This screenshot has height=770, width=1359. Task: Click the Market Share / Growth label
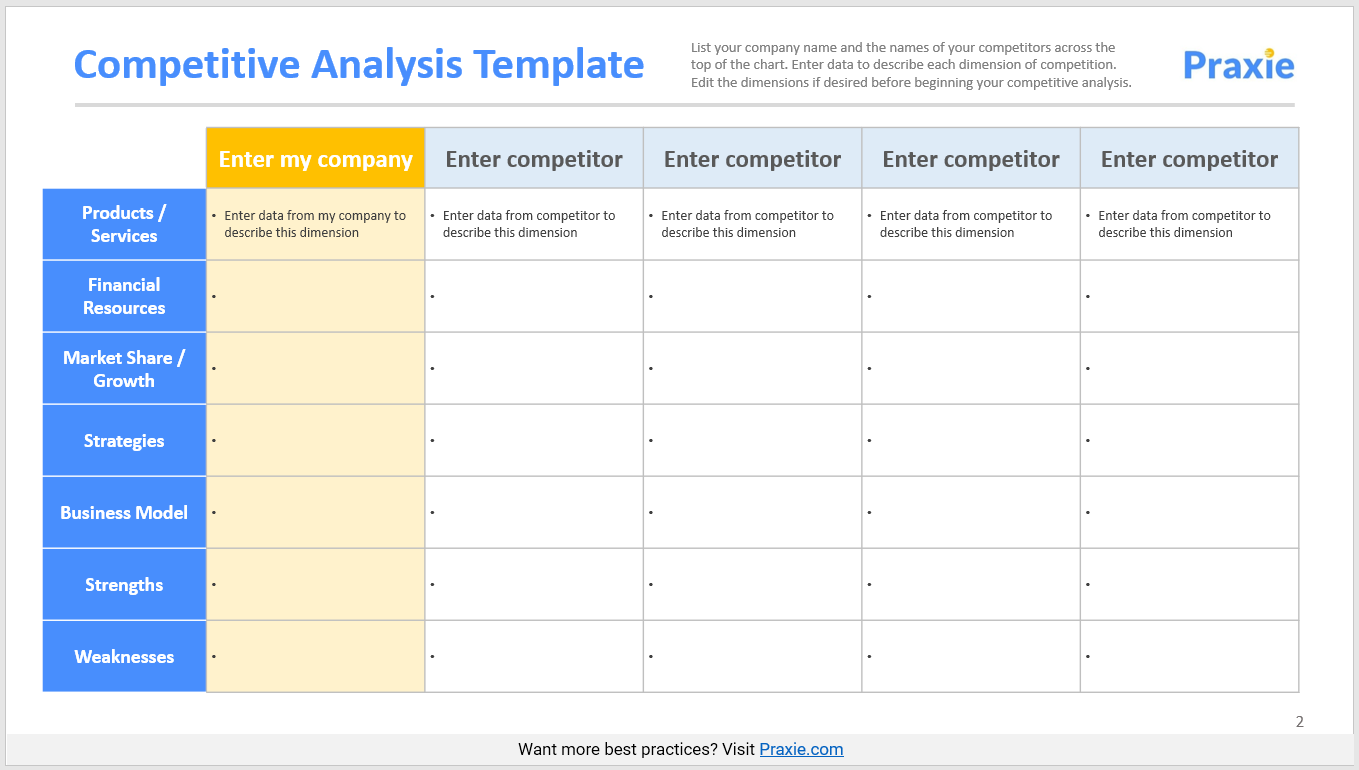(124, 368)
